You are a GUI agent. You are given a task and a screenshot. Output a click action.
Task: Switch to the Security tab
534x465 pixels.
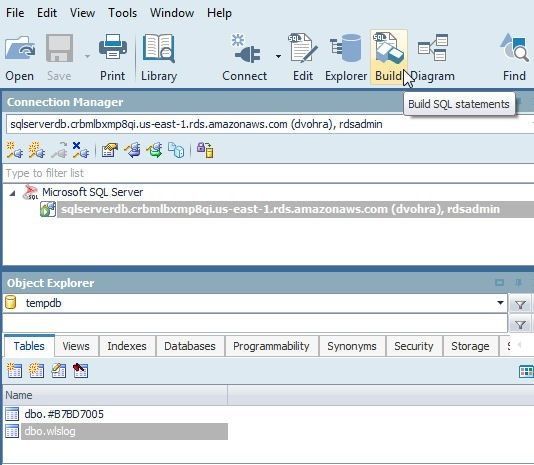click(x=413, y=346)
